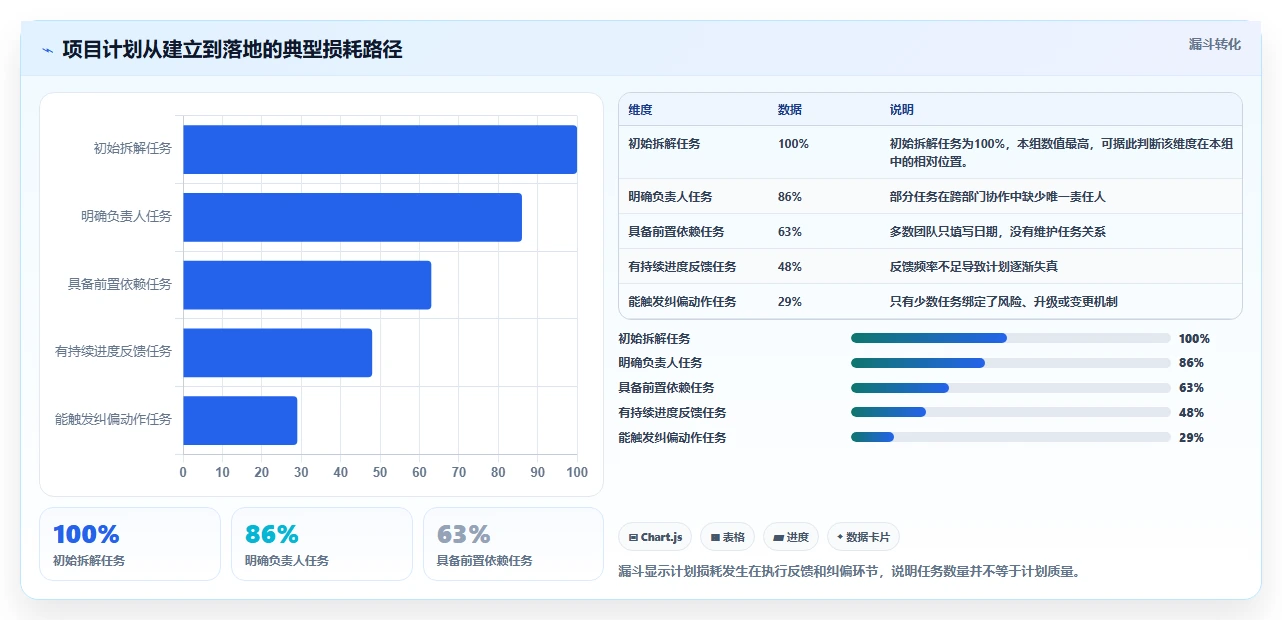Click the 29% label beside progress list
The height and width of the screenshot is (620, 1282).
coord(1191,438)
